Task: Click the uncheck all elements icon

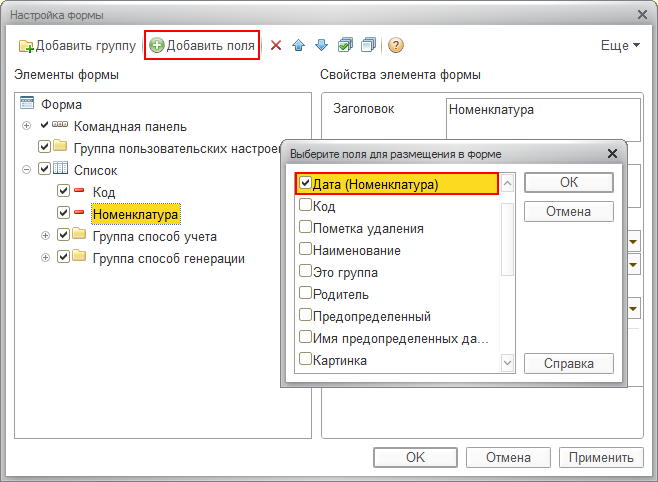Action: click(x=368, y=45)
